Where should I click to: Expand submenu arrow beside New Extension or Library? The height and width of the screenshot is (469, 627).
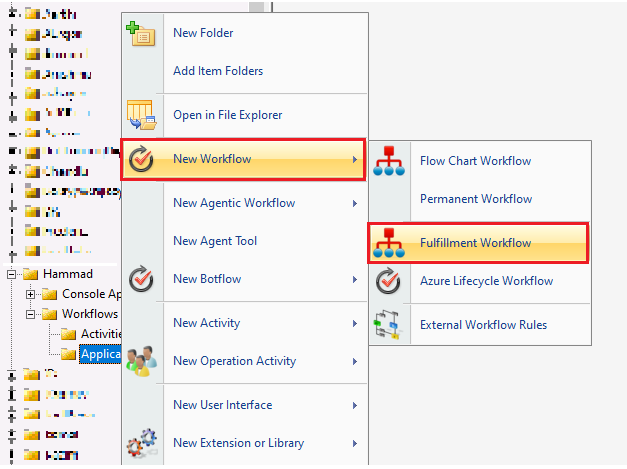coord(355,443)
